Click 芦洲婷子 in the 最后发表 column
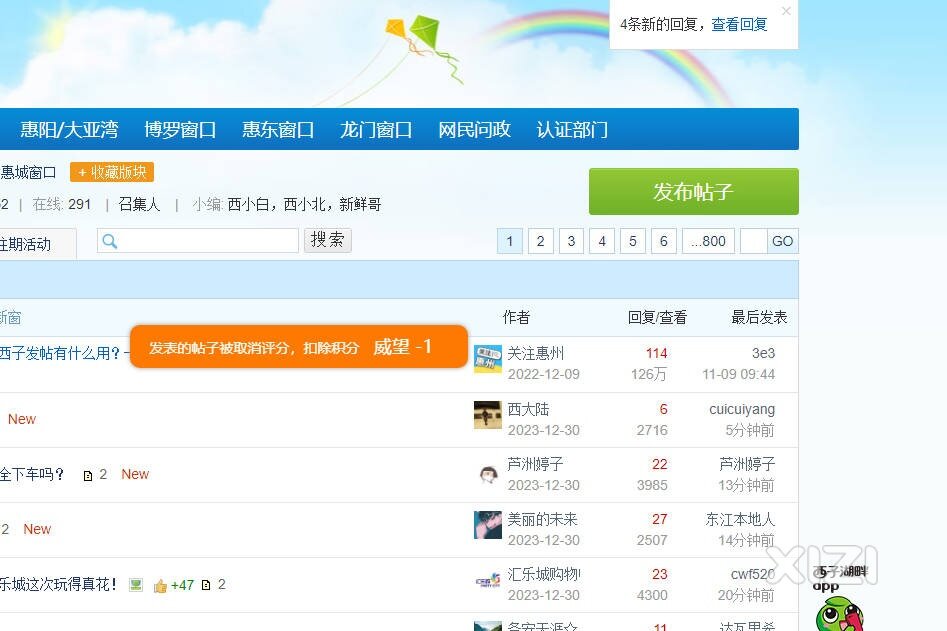Screen dimensions: 947x631 (747, 464)
